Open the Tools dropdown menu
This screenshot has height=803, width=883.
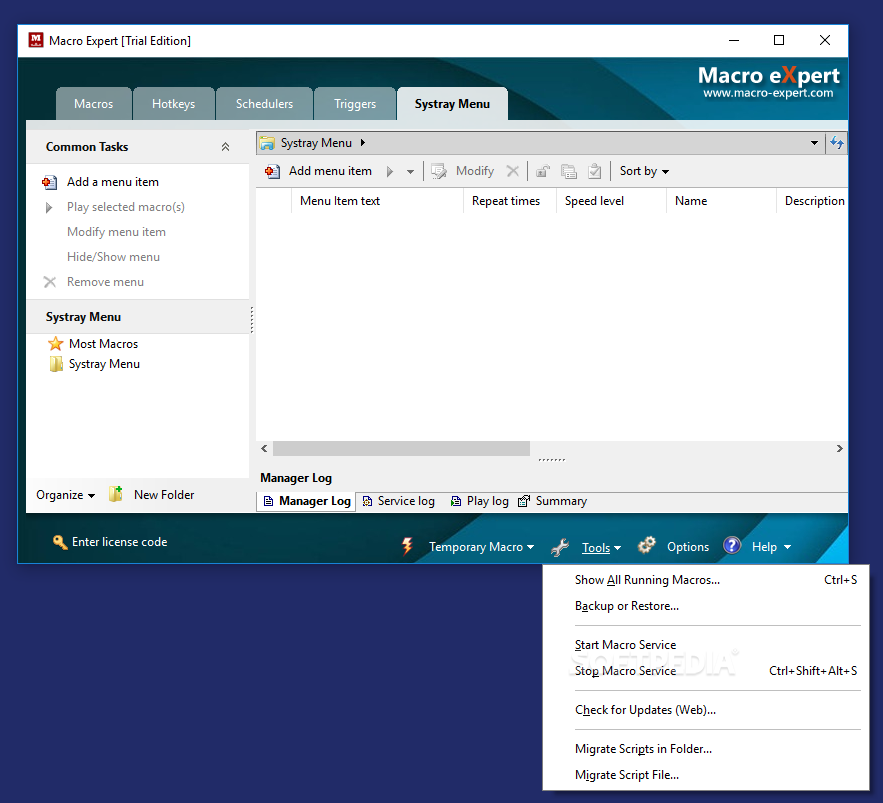pyautogui.click(x=601, y=547)
